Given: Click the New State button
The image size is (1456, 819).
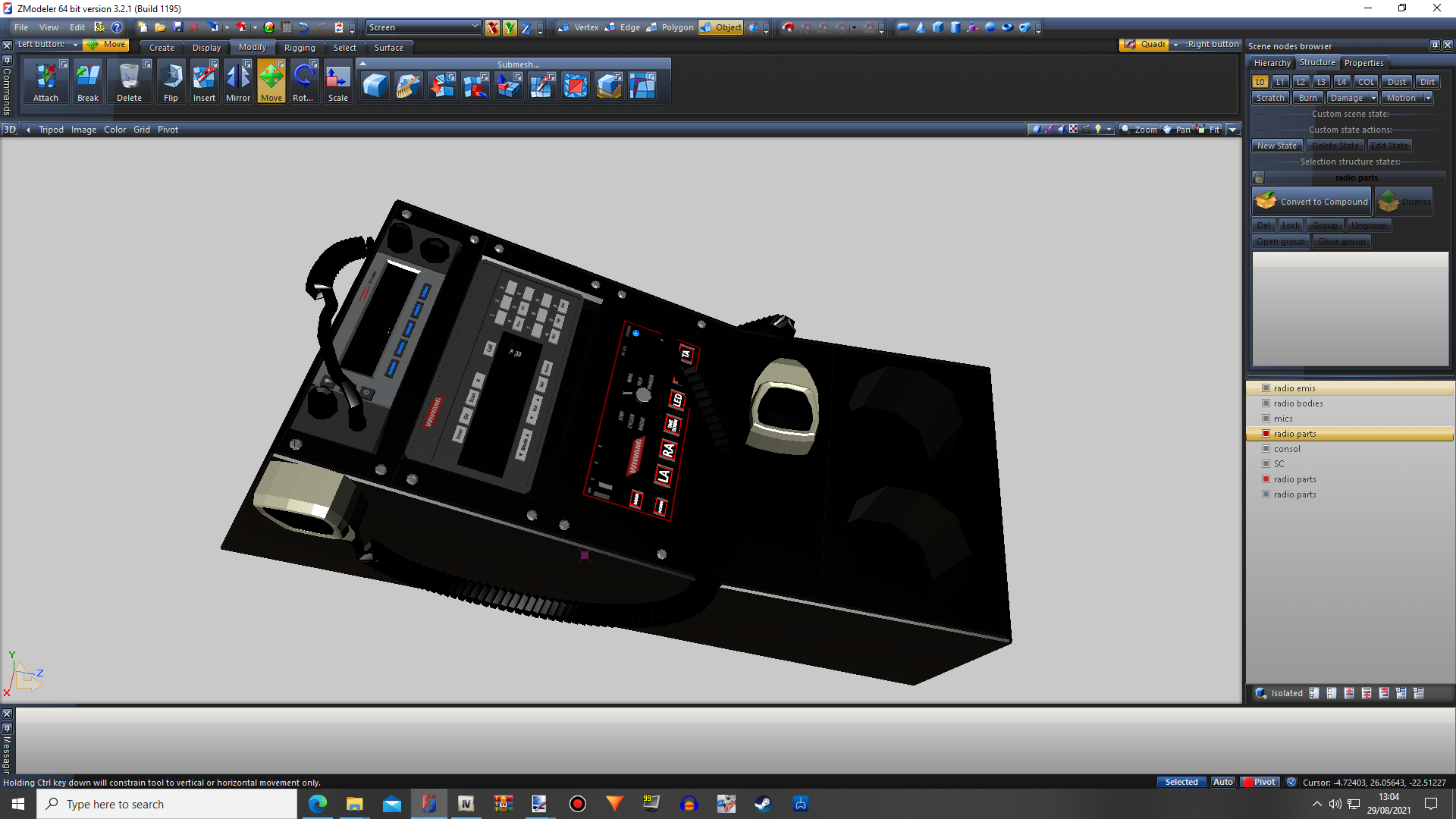Looking at the screenshot, I should pos(1276,146).
